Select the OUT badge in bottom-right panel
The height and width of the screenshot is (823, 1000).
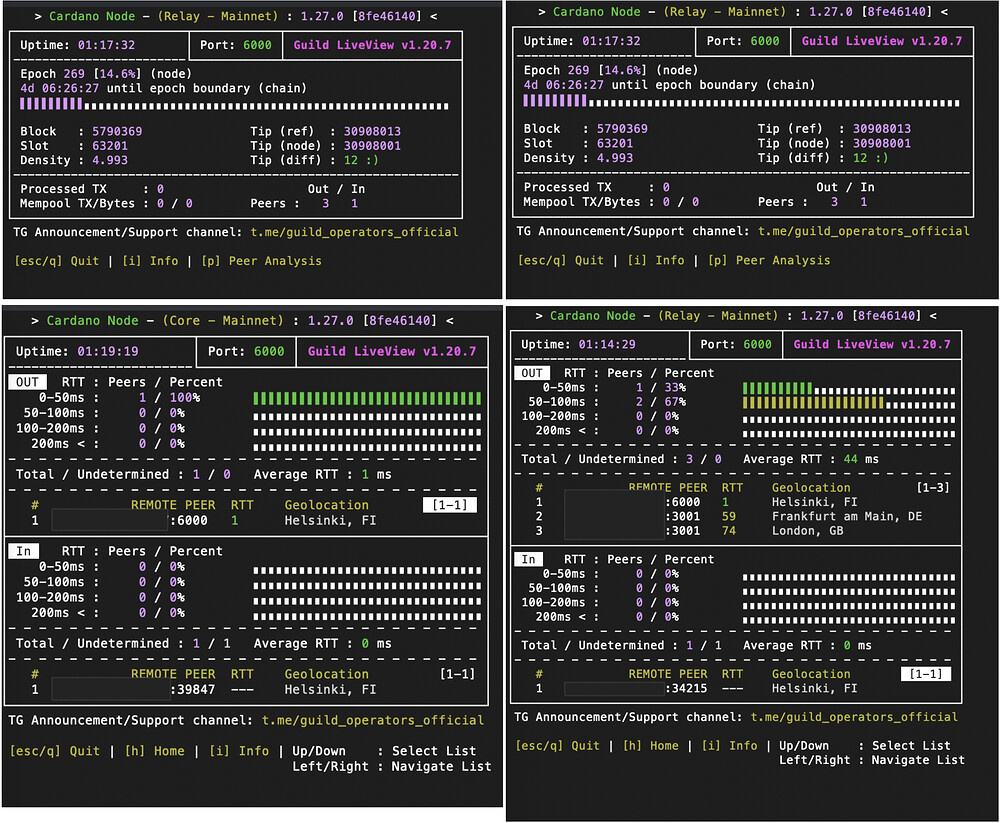pos(530,373)
